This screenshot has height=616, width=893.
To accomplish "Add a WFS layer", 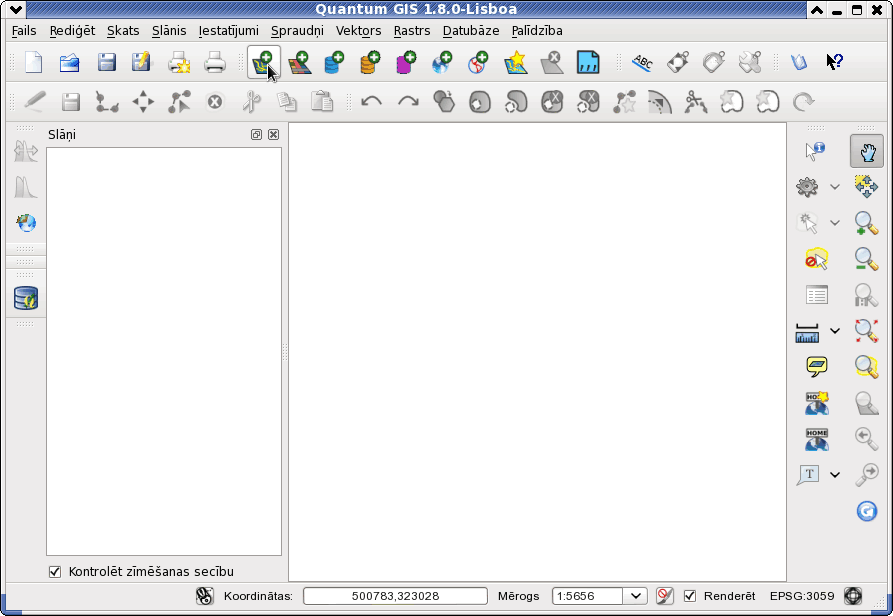I will pos(478,62).
